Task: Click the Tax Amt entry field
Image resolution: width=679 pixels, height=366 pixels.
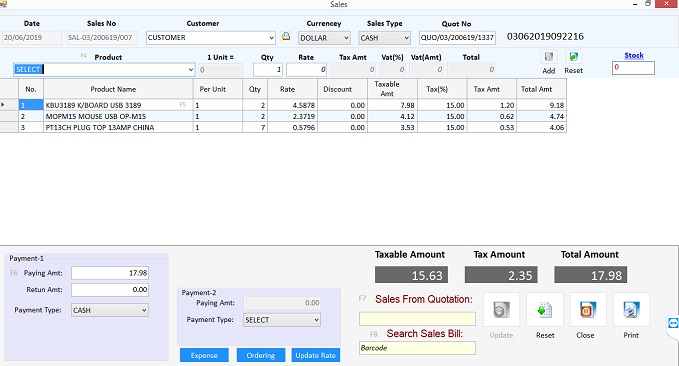Action: pyautogui.click(x=353, y=69)
